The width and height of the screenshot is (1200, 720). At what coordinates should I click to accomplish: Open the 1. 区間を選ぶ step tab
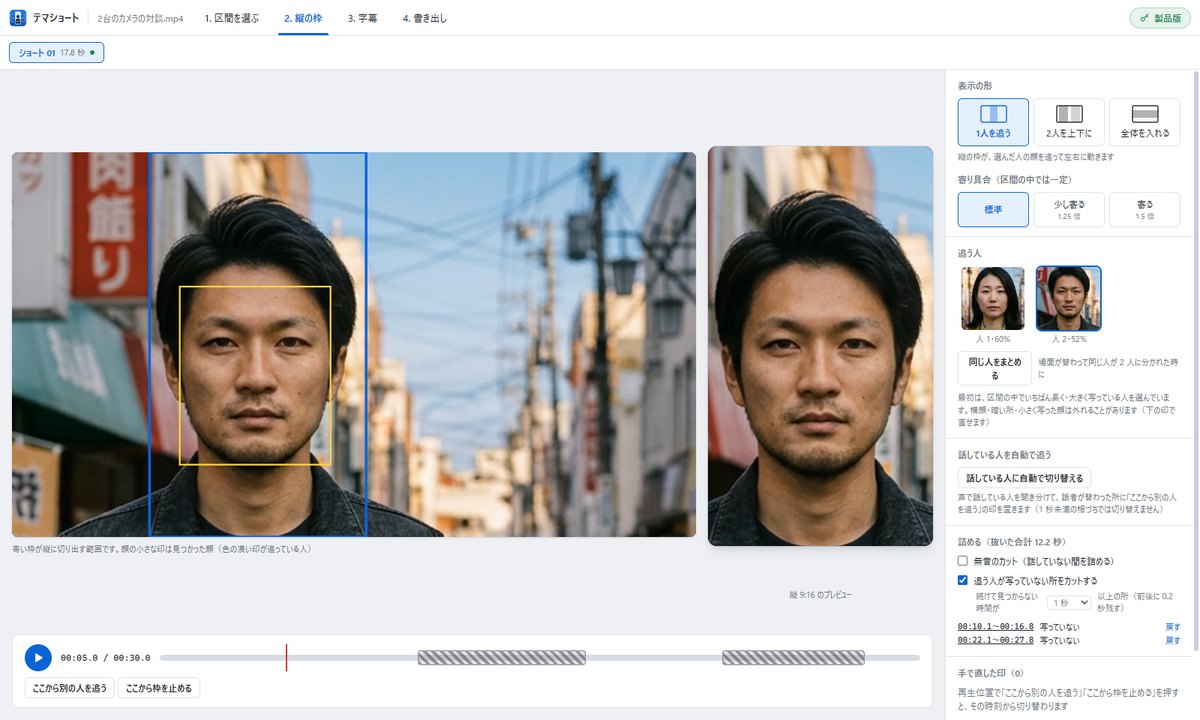[x=232, y=18]
